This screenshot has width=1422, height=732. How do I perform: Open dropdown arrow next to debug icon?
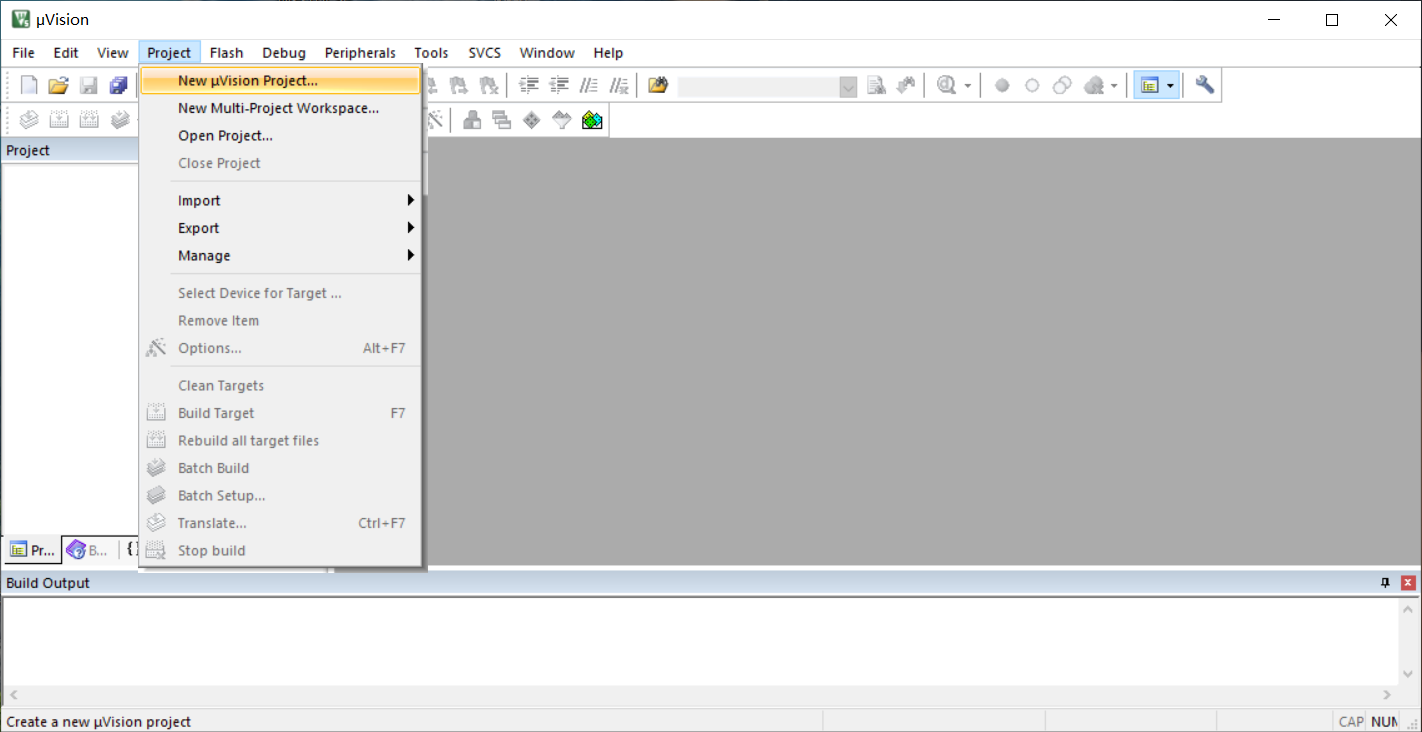(968, 86)
